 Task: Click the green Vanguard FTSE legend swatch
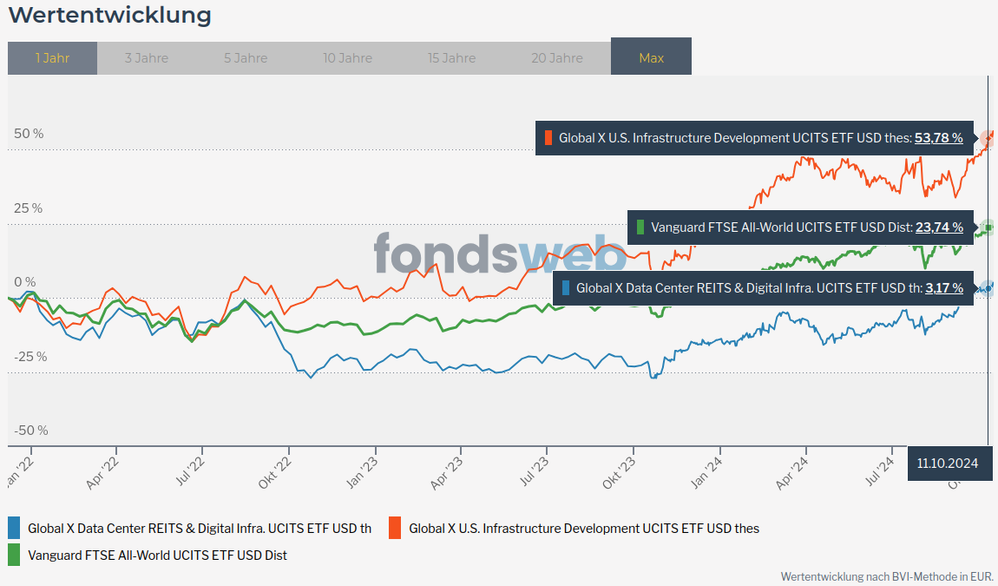tap(14, 554)
